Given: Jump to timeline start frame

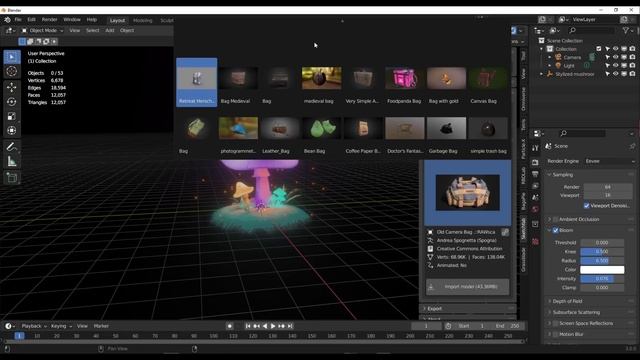Looking at the screenshot, I should (248, 326).
